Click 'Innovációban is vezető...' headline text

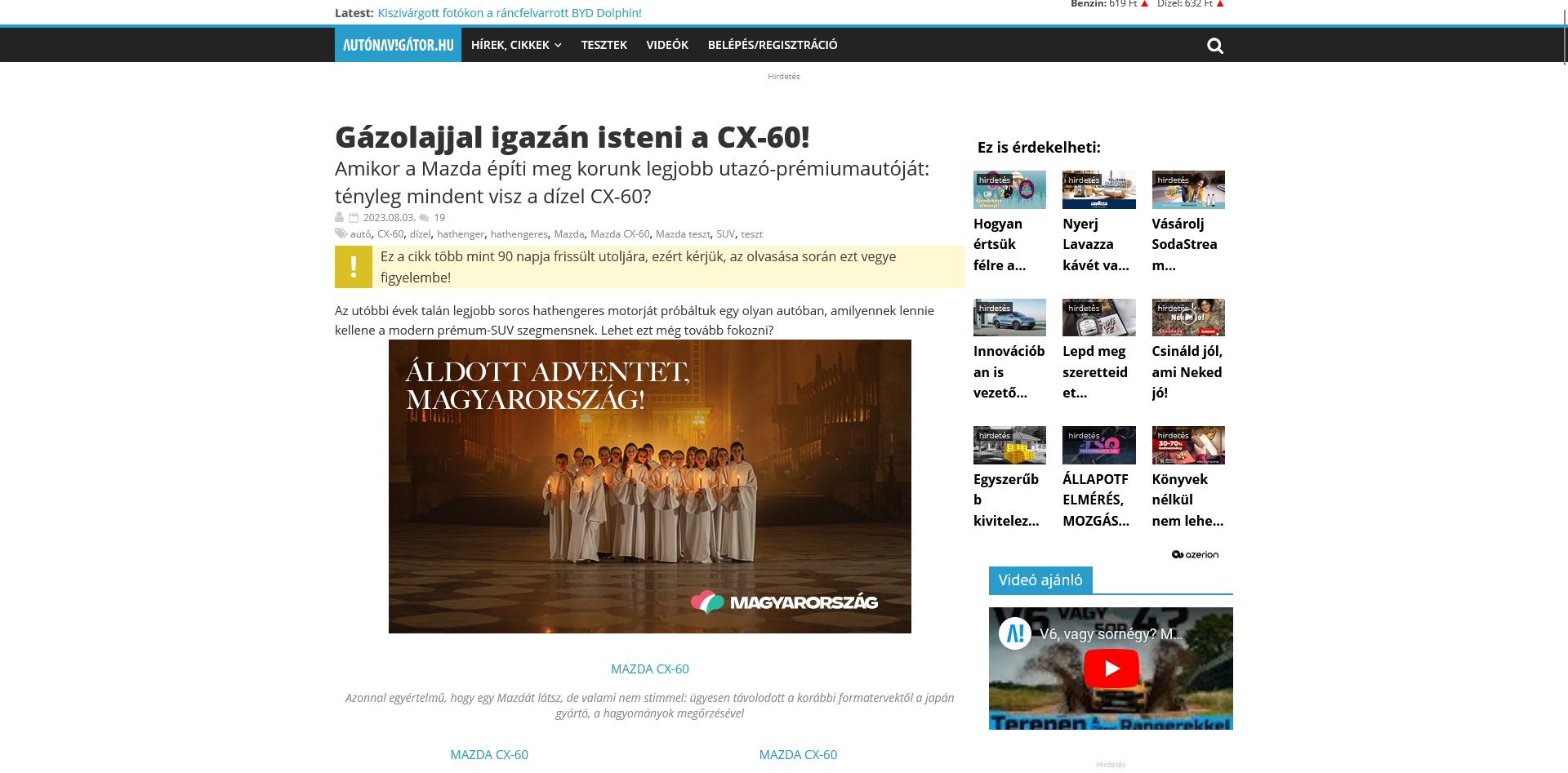pos(1009,372)
